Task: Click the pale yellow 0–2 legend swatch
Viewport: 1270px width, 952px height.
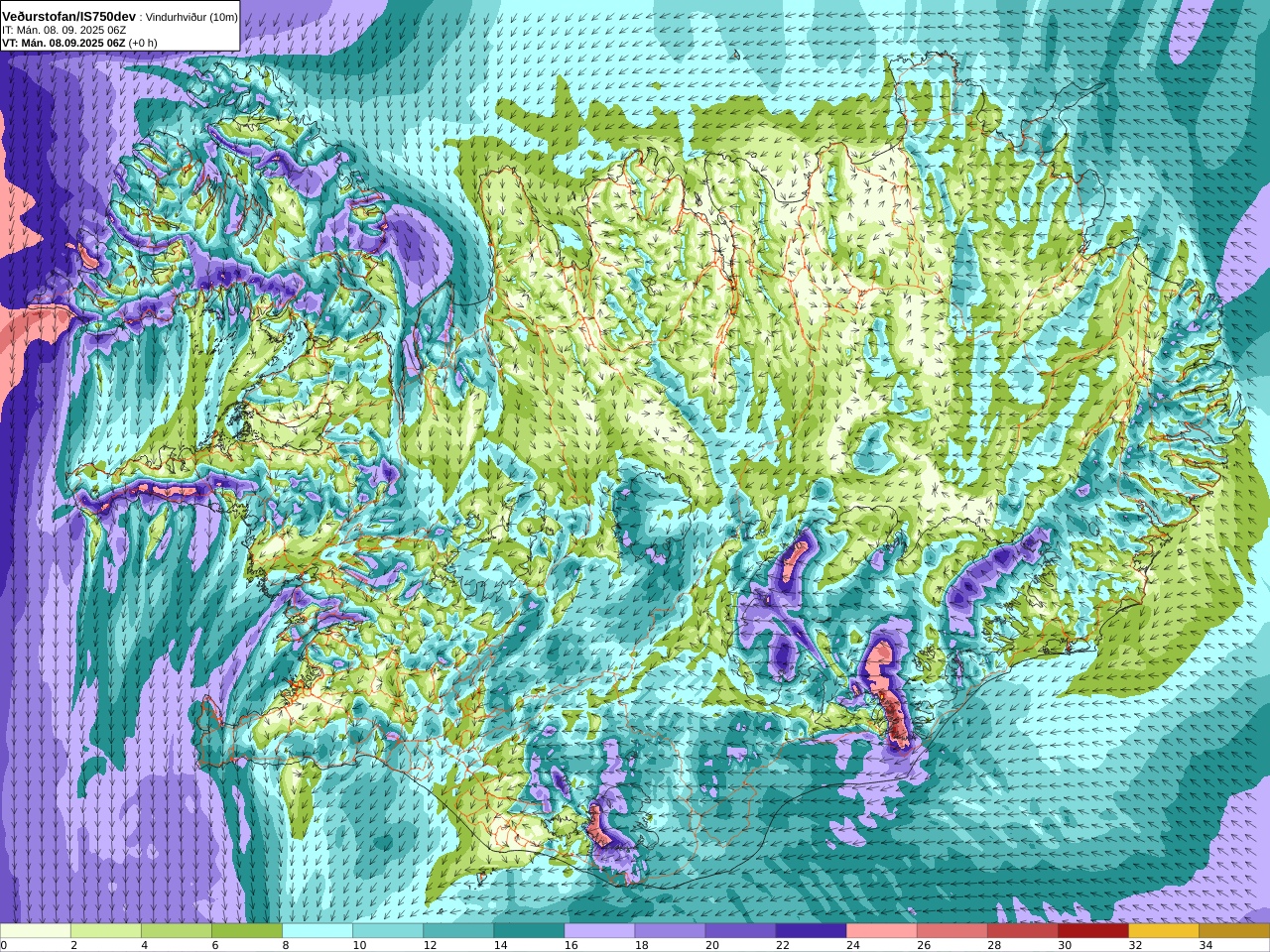Action: point(36,931)
